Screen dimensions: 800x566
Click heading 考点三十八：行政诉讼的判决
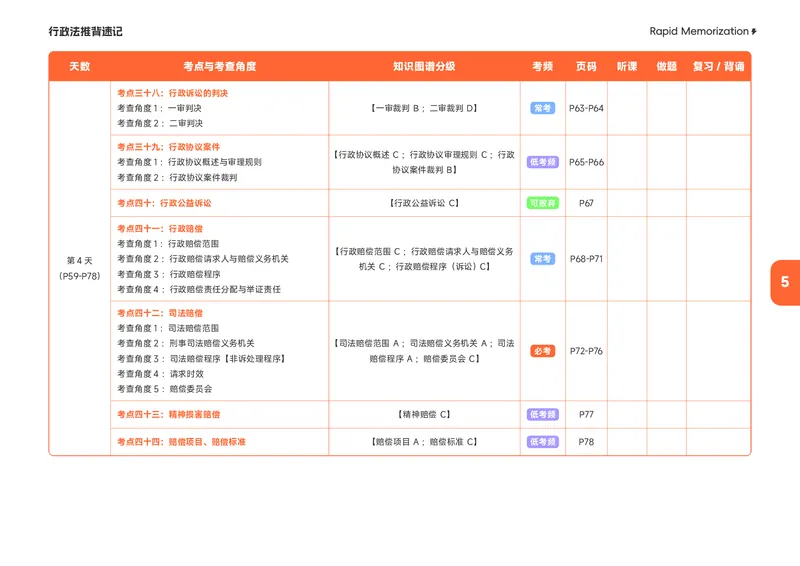[x=172, y=93]
